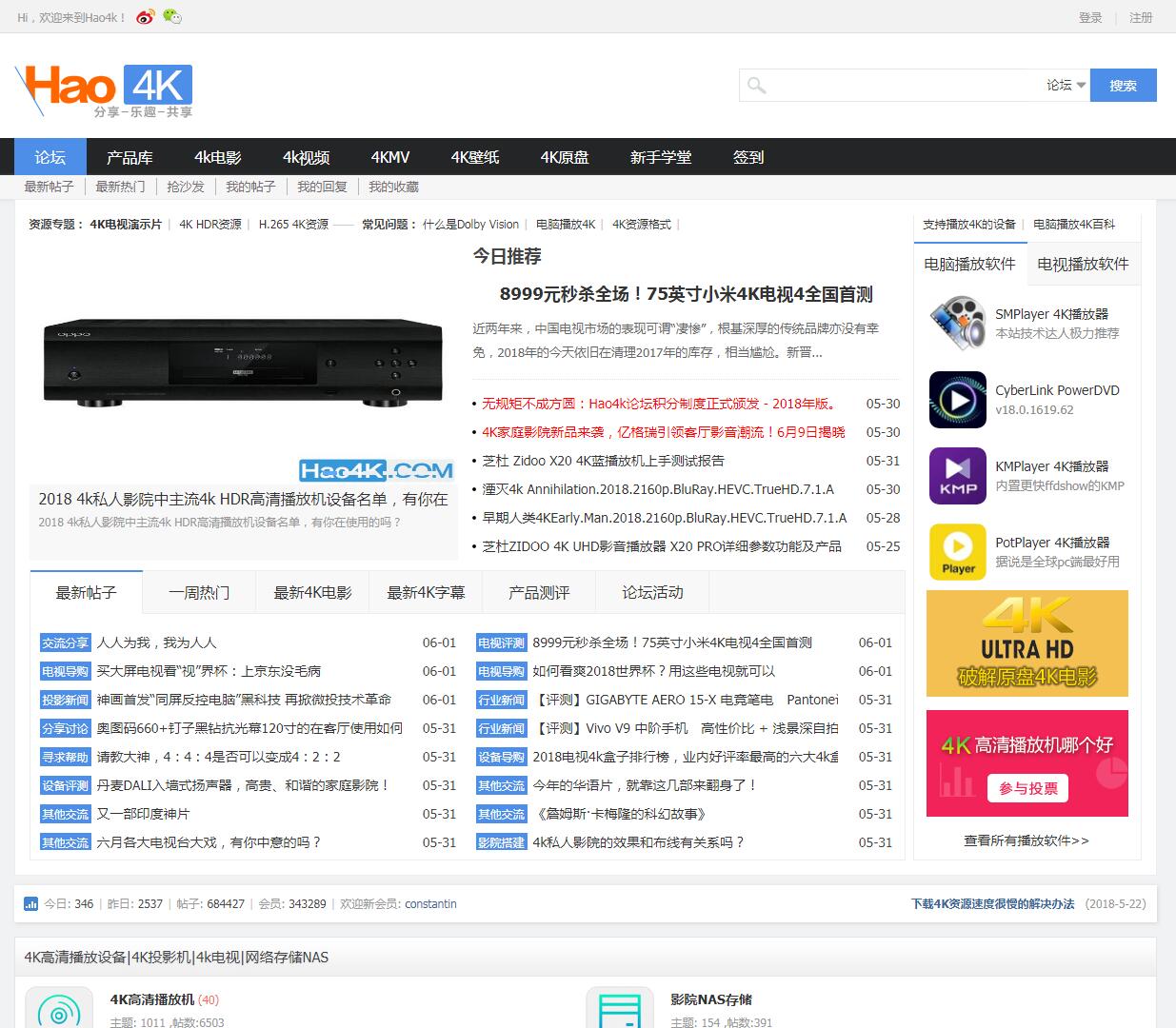Click the 搜索 button
Screen dimensions: 1176x1028
coord(1124,85)
